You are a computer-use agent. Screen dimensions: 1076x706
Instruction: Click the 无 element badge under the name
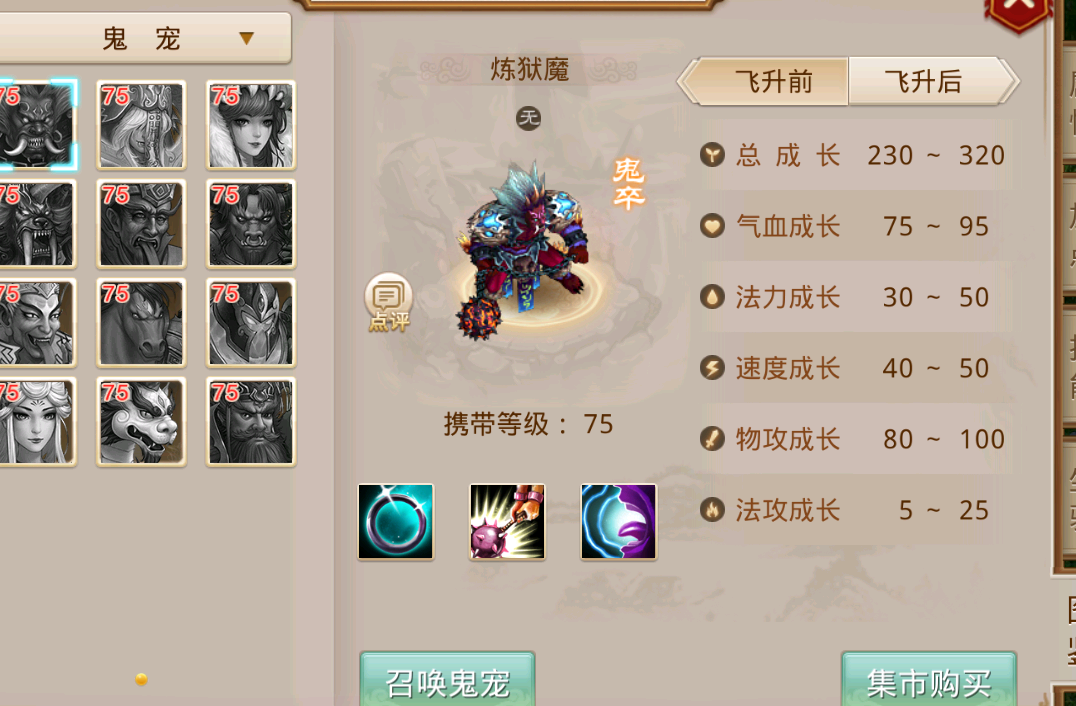click(x=528, y=119)
